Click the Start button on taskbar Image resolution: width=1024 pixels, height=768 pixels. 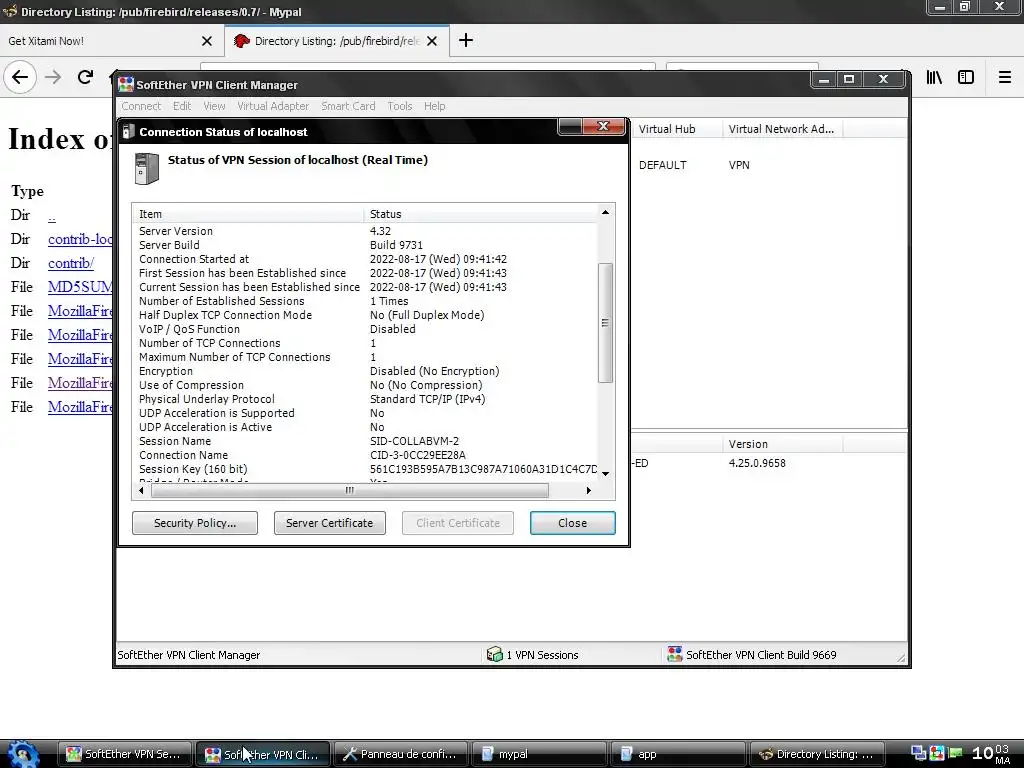(22, 754)
